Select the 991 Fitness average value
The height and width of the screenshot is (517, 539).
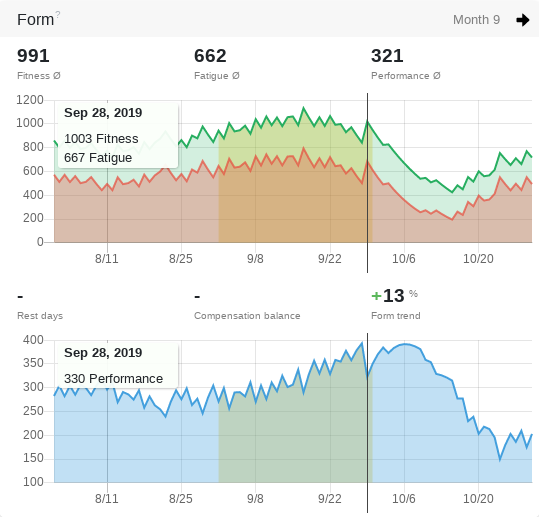click(33, 56)
